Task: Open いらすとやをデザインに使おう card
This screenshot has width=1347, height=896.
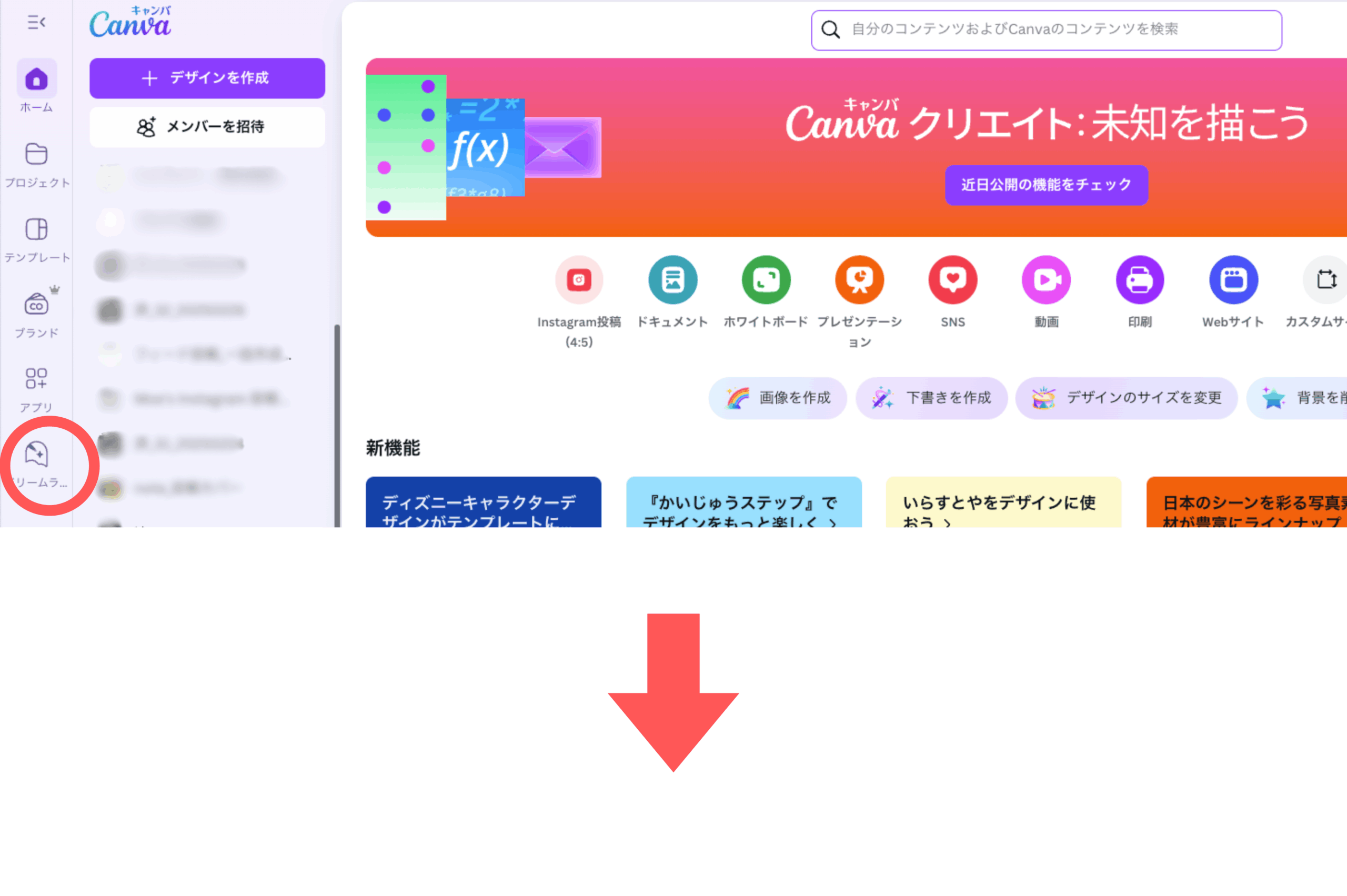Action: coord(1003,502)
